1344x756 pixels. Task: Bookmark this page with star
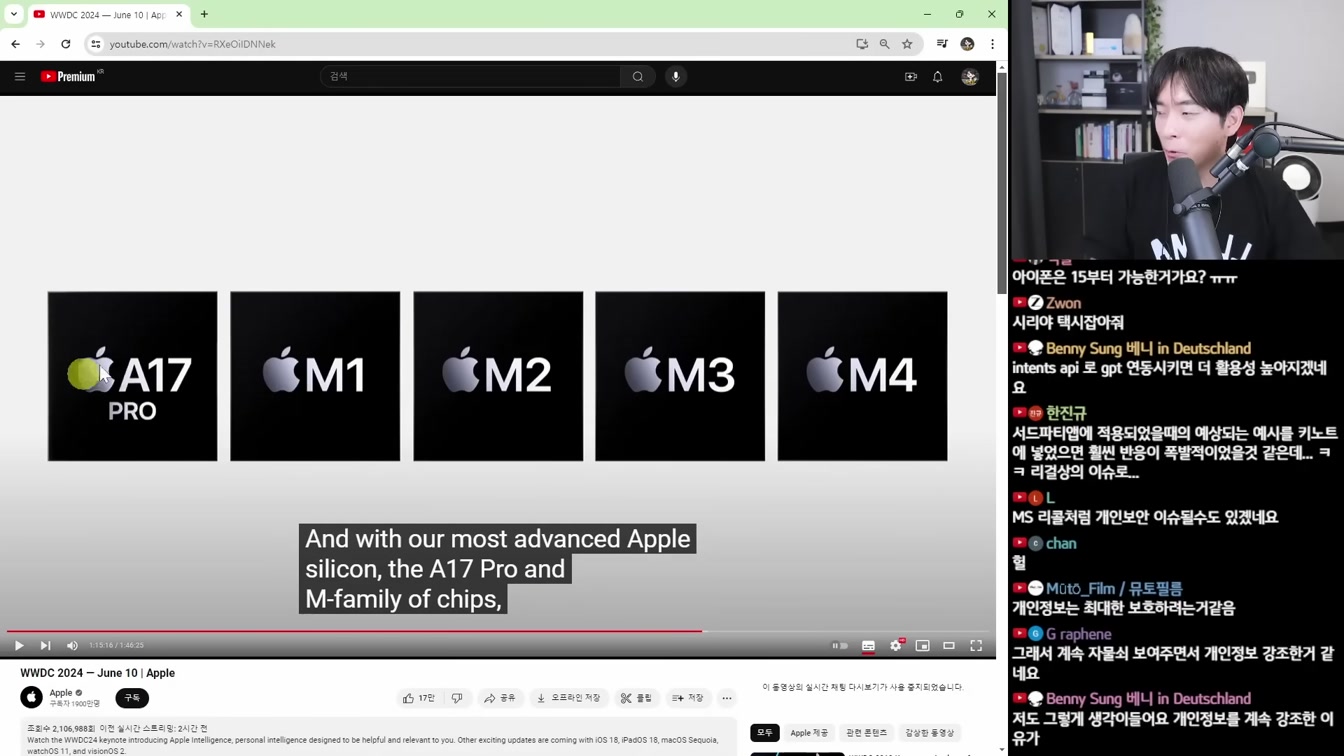tap(907, 44)
